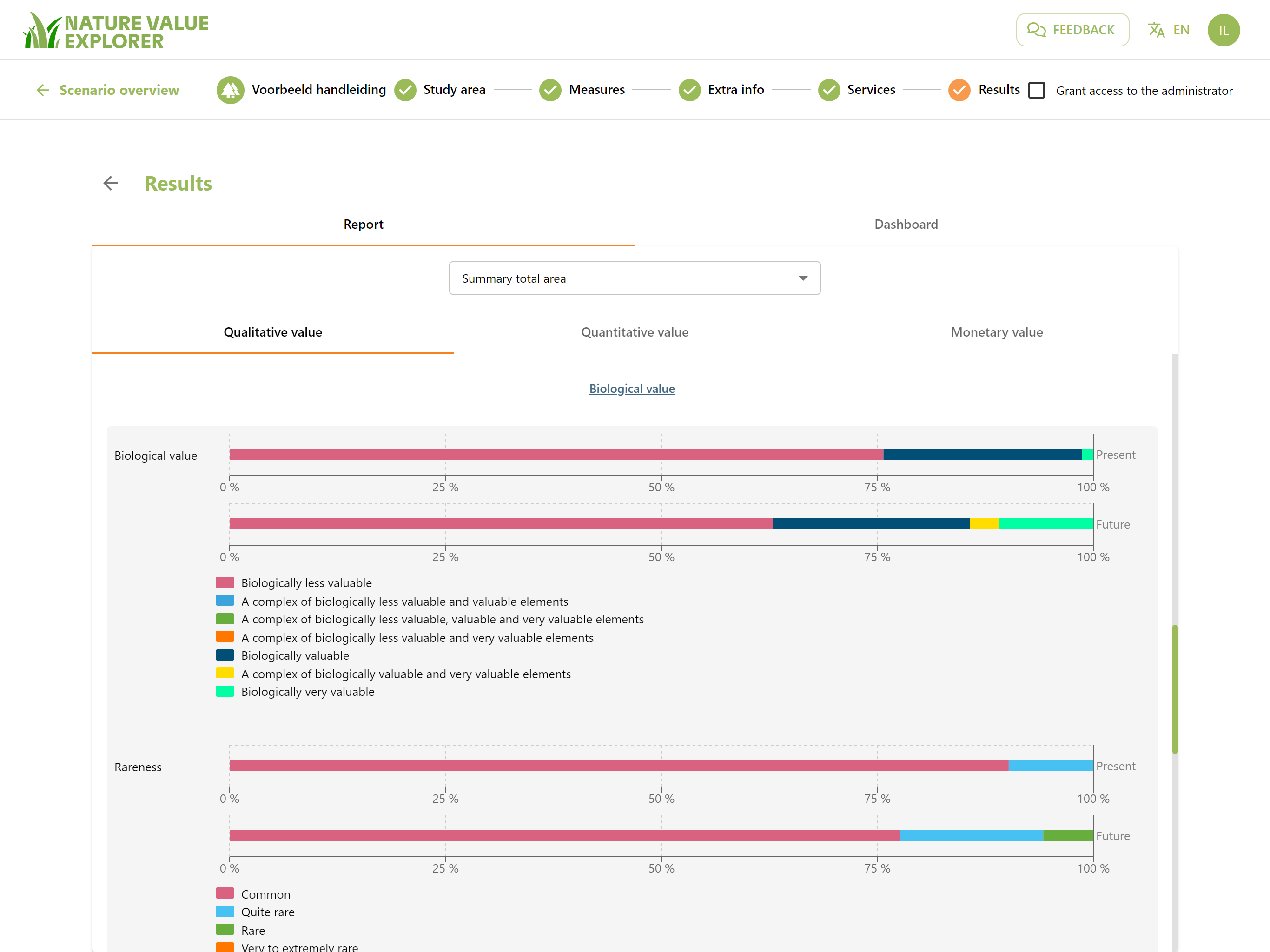This screenshot has width=1270, height=952.
Task: Switch to the Dashboard tab
Action: coord(906,225)
